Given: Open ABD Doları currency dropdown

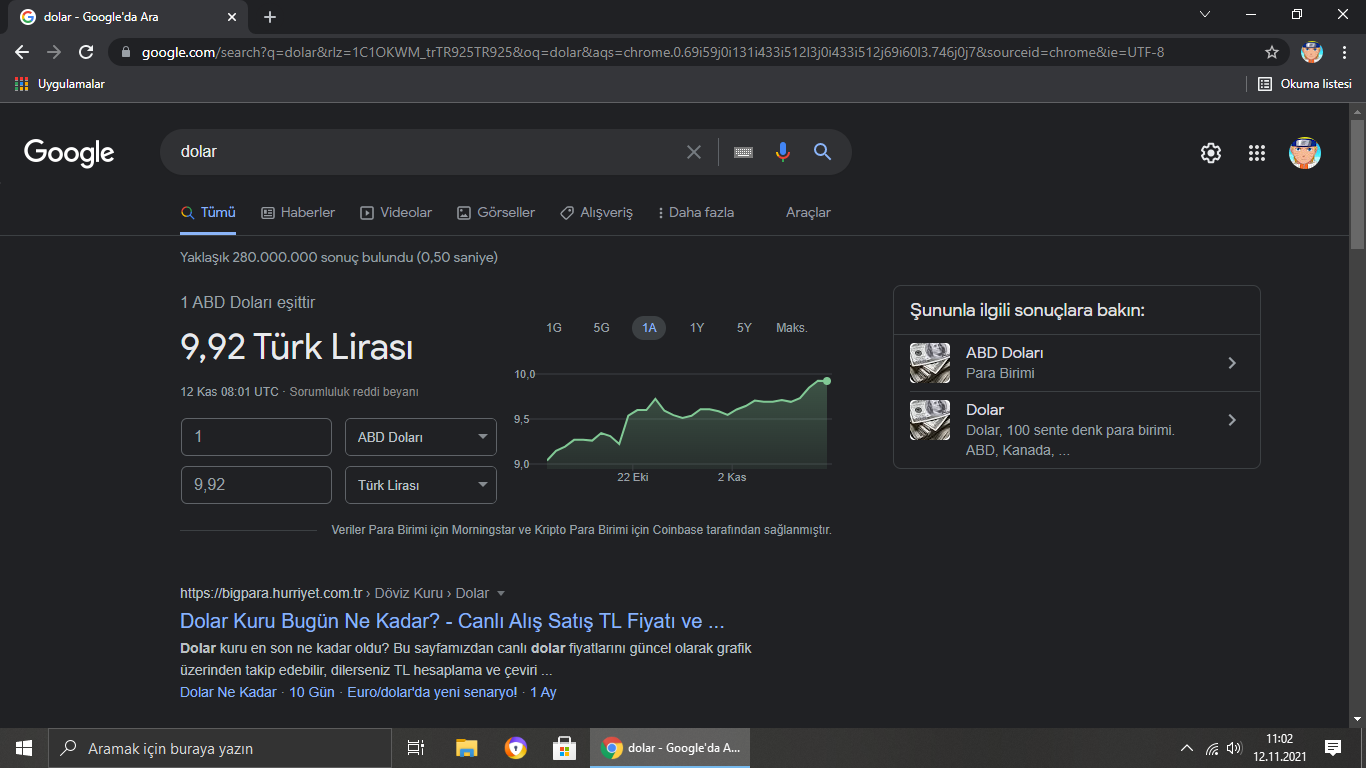Looking at the screenshot, I should [421, 437].
